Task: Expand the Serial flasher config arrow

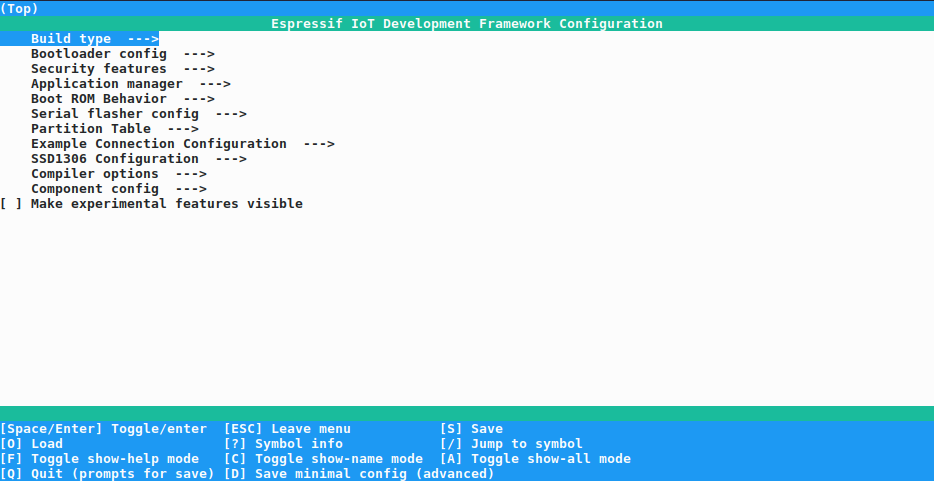Action: 231,114
